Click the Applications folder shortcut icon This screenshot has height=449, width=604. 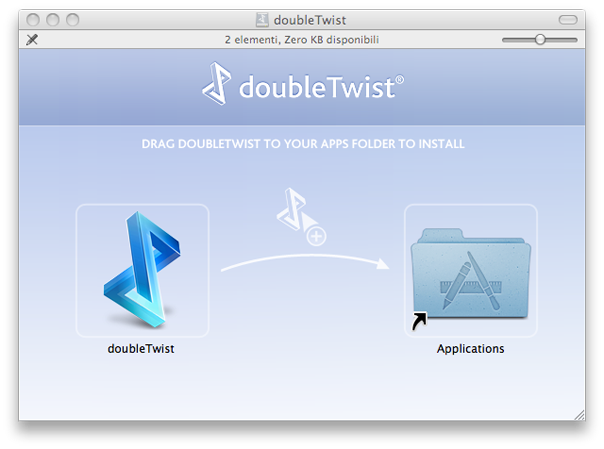pyautogui.click(x=470, y=270)
